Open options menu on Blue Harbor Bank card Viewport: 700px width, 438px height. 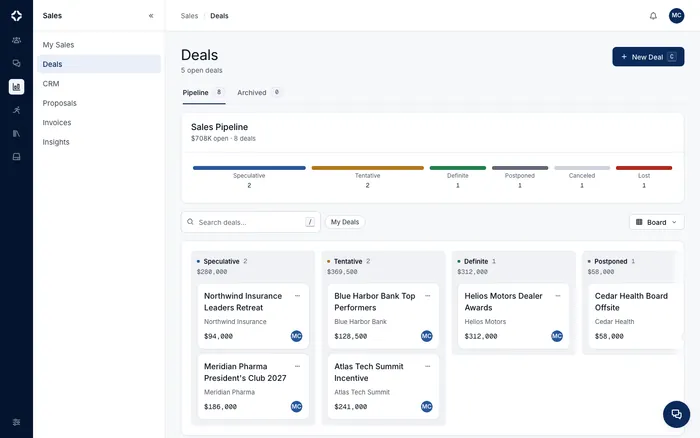point(428,296)
